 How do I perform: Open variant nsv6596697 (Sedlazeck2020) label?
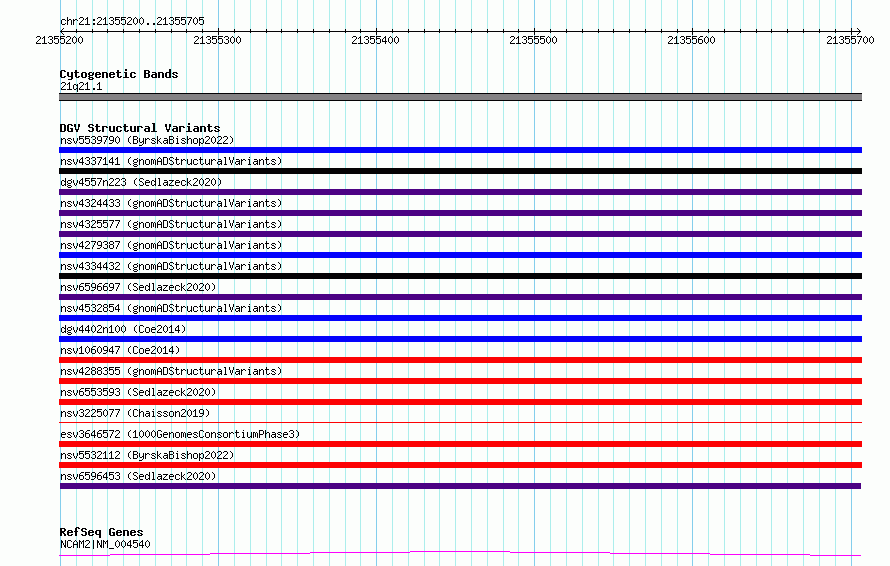tap(138, 287)
